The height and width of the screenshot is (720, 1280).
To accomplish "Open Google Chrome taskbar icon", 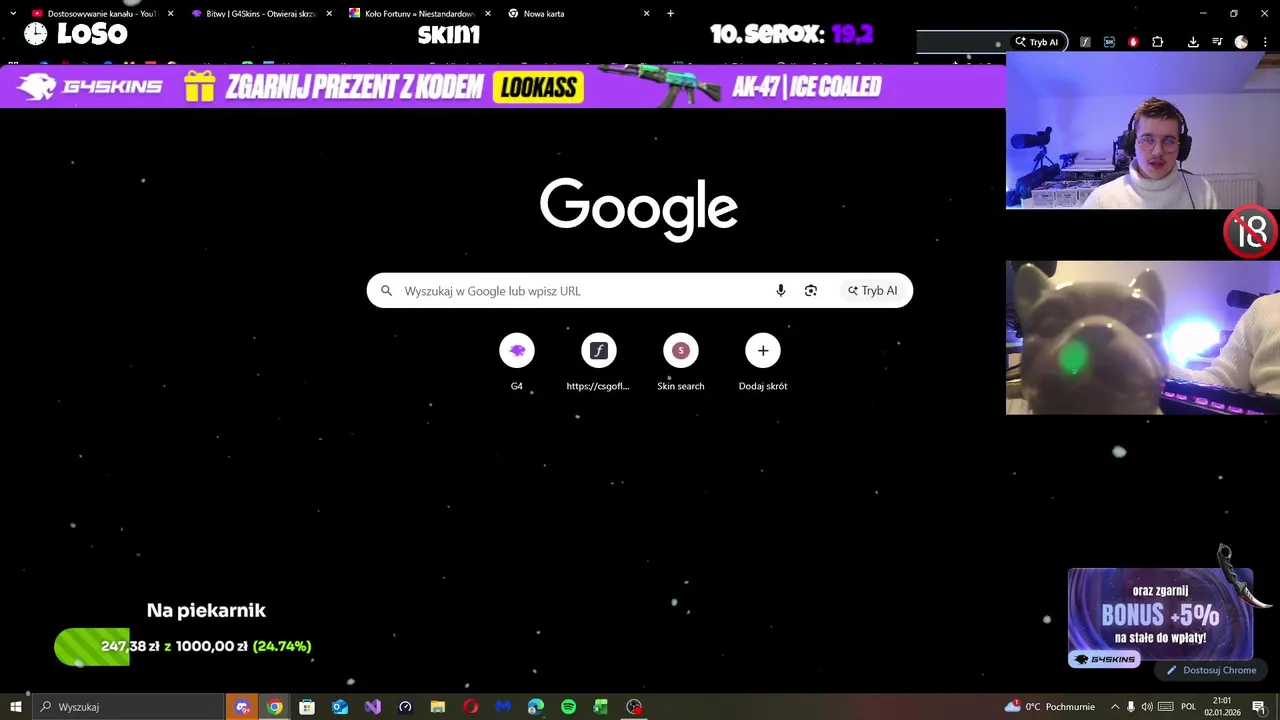I will (x=275, y=707).
